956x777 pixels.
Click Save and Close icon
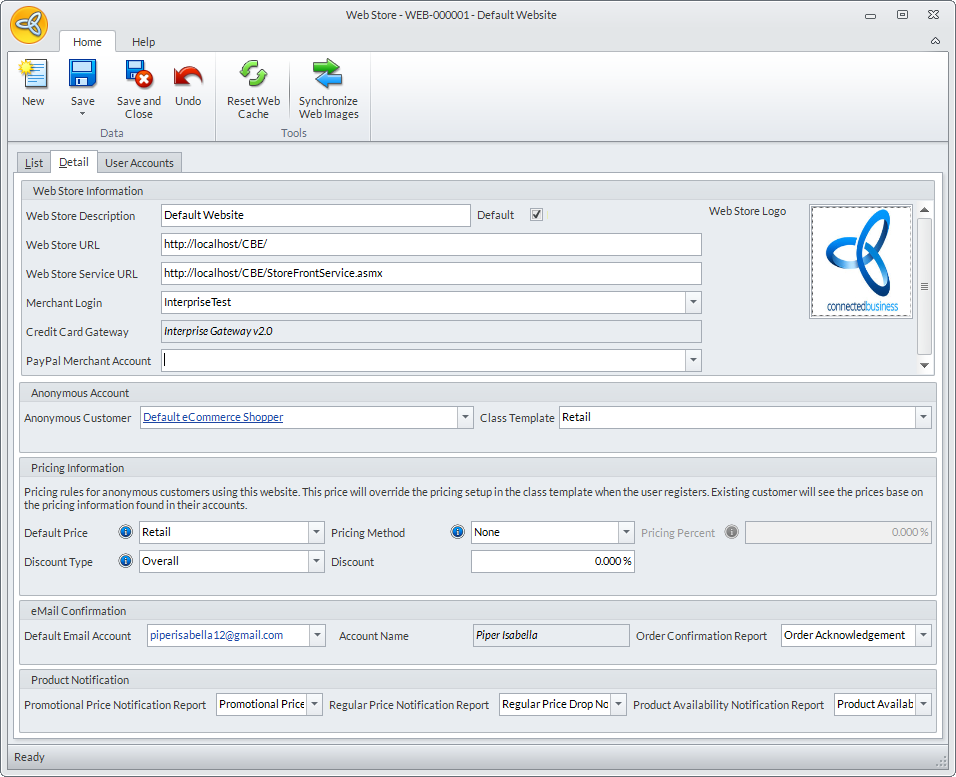tap(138, 75)
